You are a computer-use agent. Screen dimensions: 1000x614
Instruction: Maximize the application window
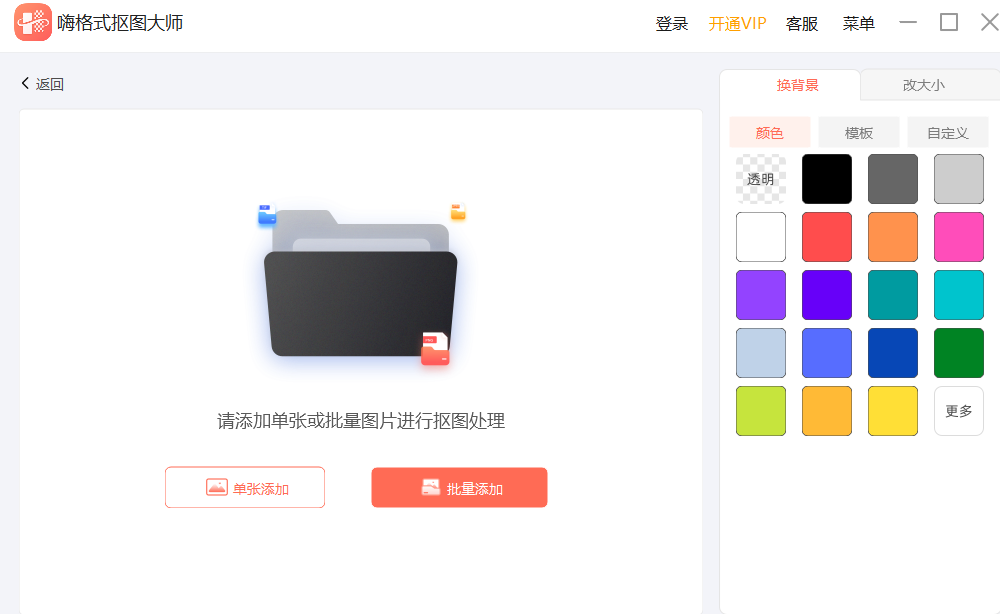click(x=949, y=22)
